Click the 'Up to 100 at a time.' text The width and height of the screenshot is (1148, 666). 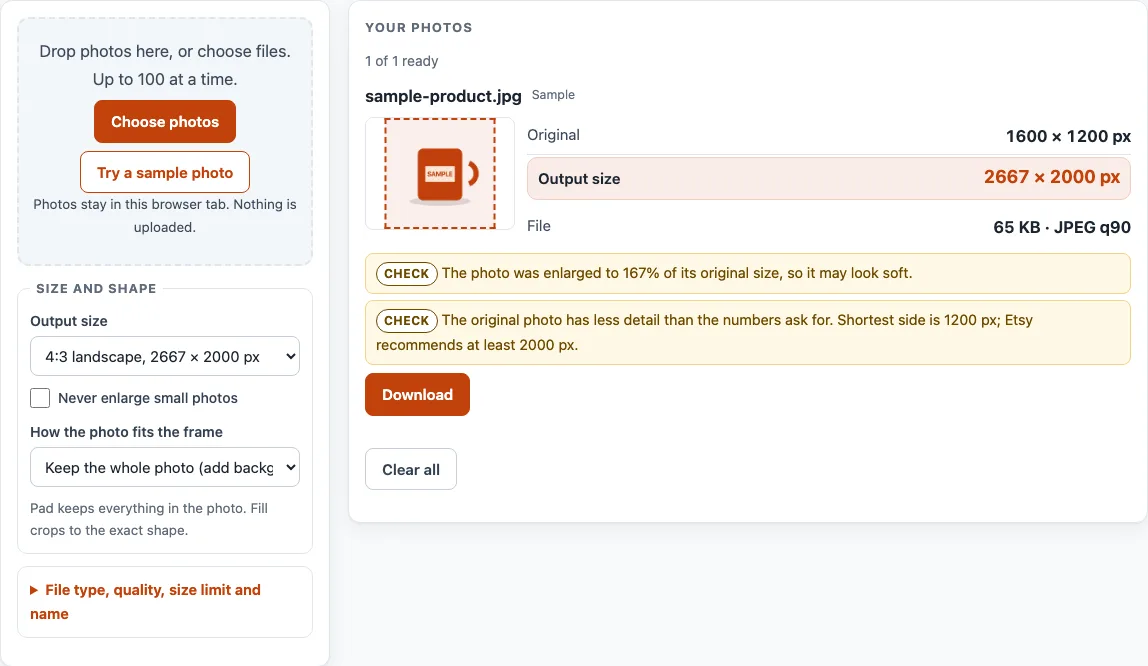point(165,79)
